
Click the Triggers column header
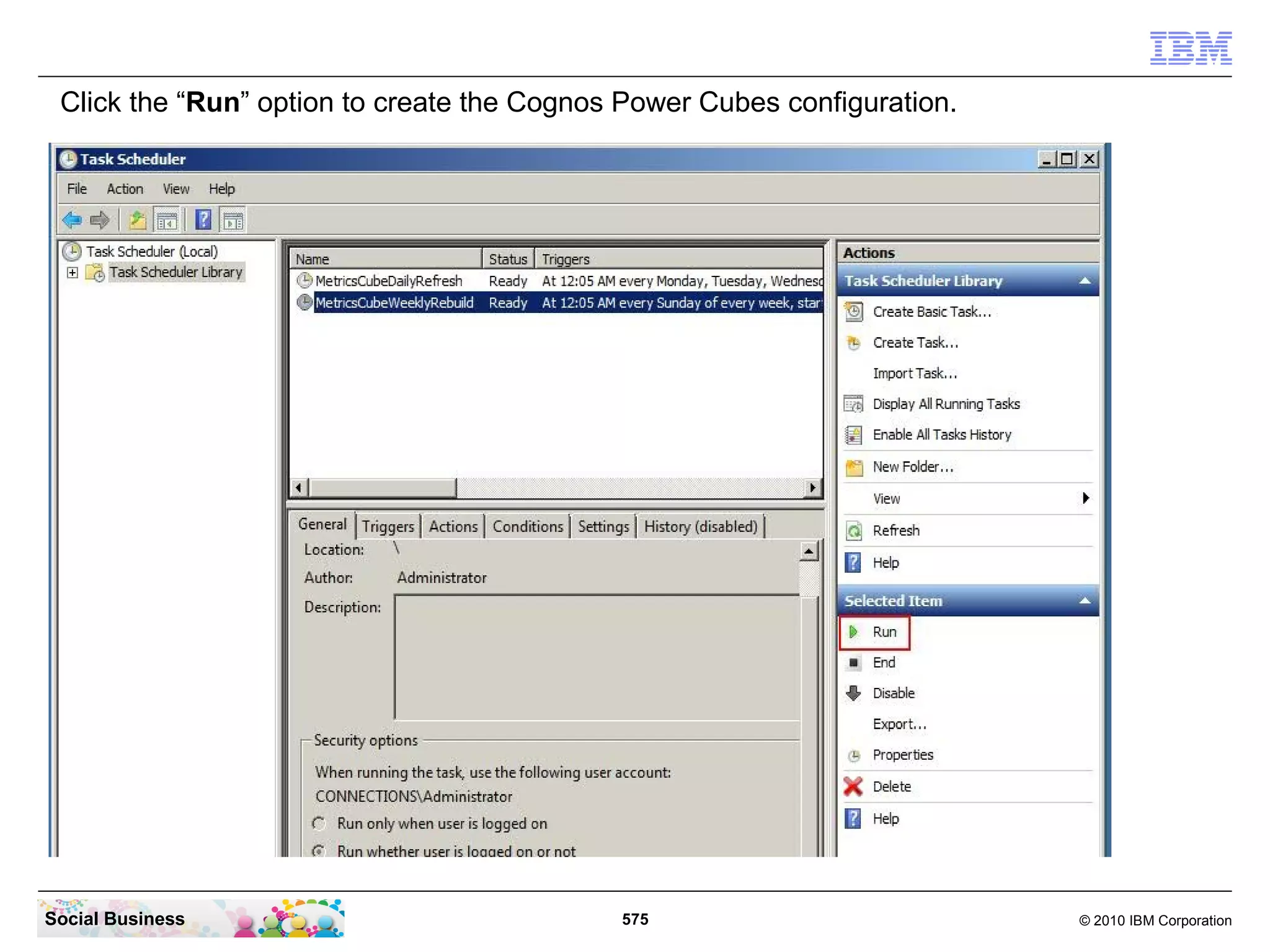coord(679,259)
